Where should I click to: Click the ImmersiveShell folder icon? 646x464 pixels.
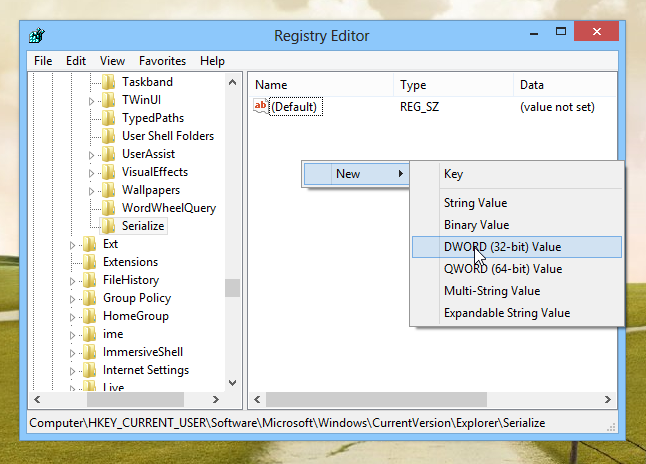[x=90, y=352]
